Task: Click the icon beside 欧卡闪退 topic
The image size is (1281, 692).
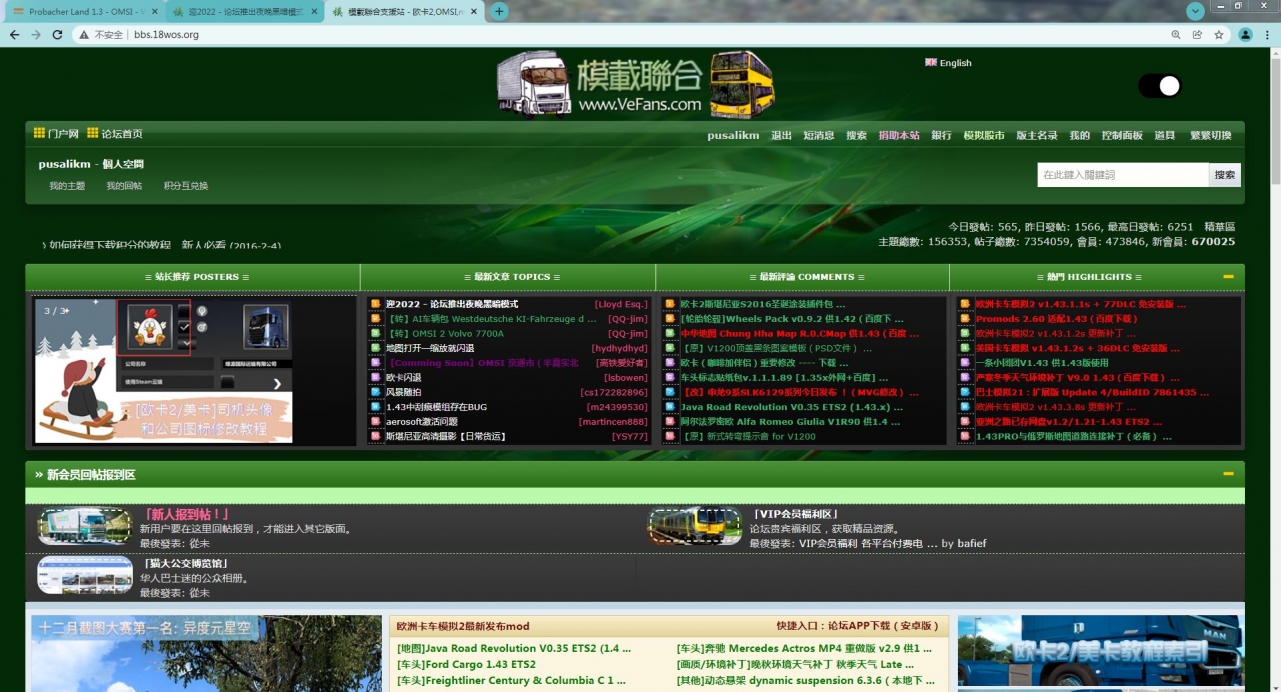Action: point(375,378)
